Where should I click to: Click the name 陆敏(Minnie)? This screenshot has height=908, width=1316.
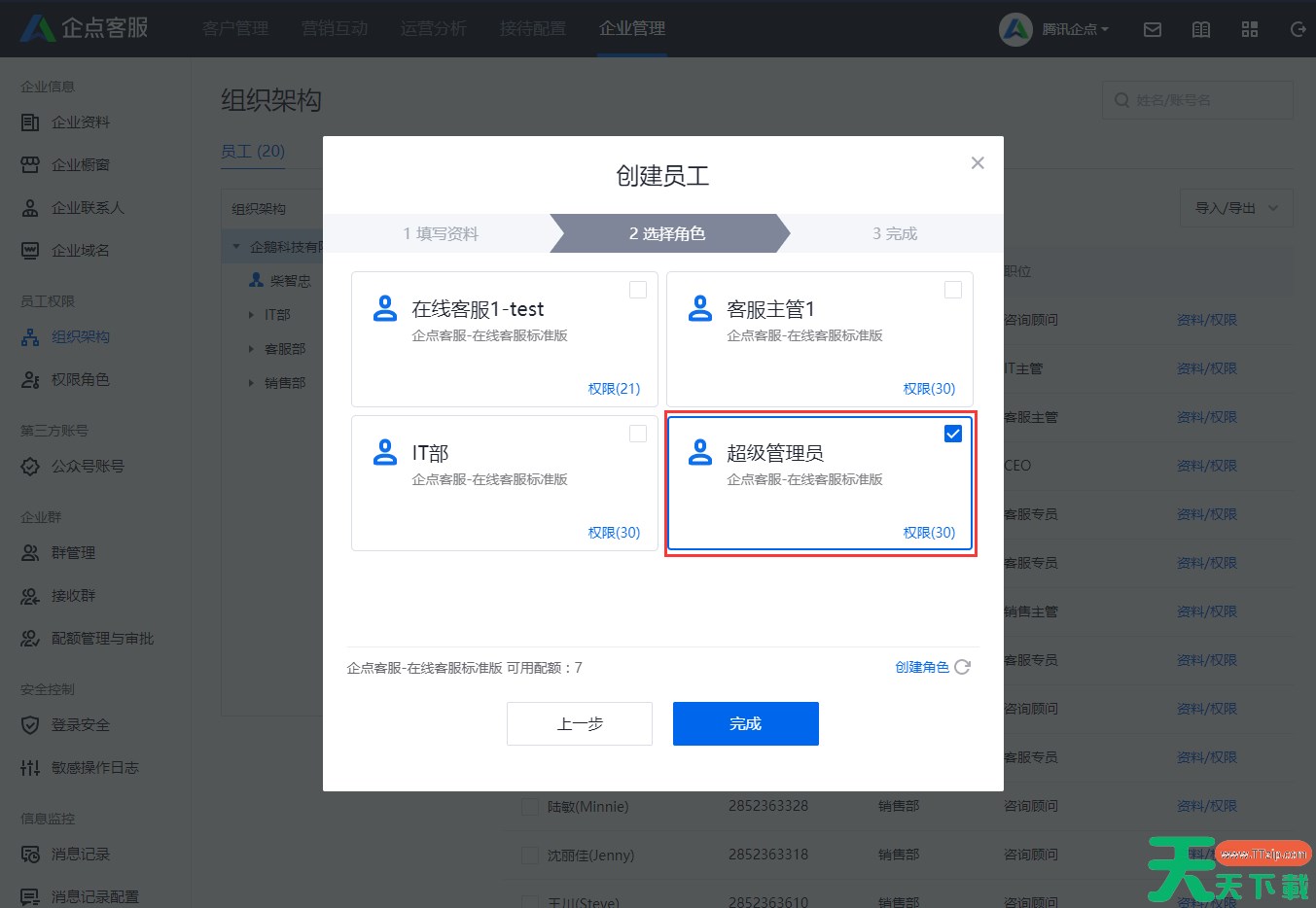(x=588, y=807)
